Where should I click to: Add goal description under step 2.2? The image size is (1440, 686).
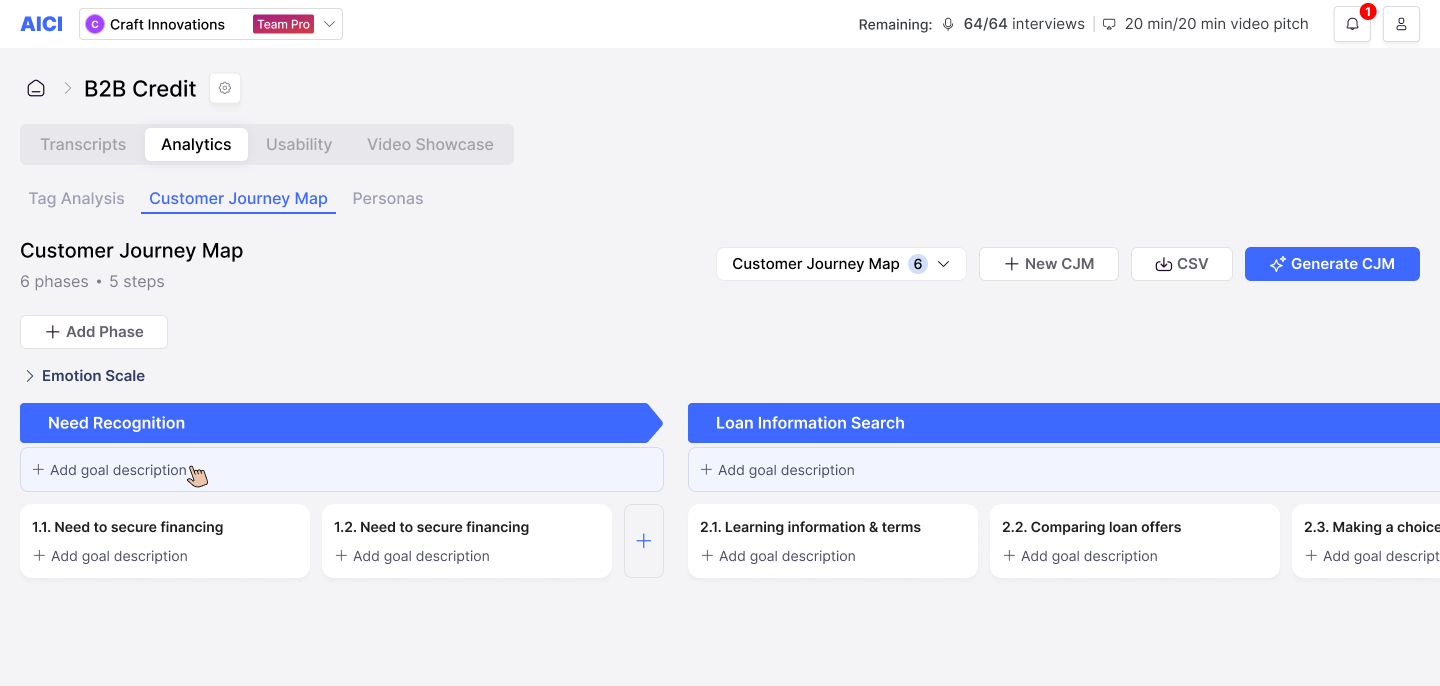click(x=1080, y=556)
